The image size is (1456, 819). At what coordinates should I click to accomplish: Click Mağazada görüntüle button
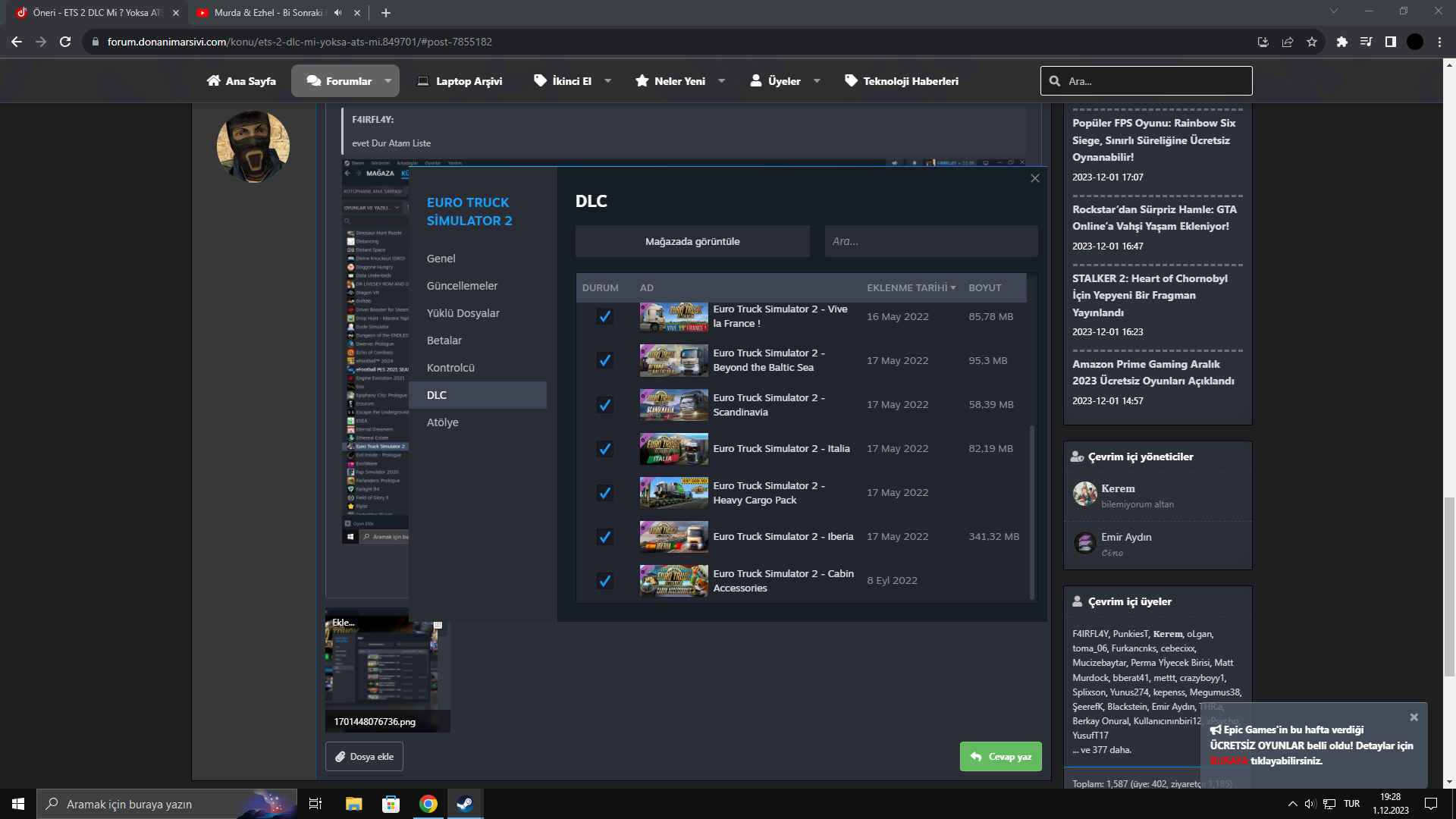point(692,241)
